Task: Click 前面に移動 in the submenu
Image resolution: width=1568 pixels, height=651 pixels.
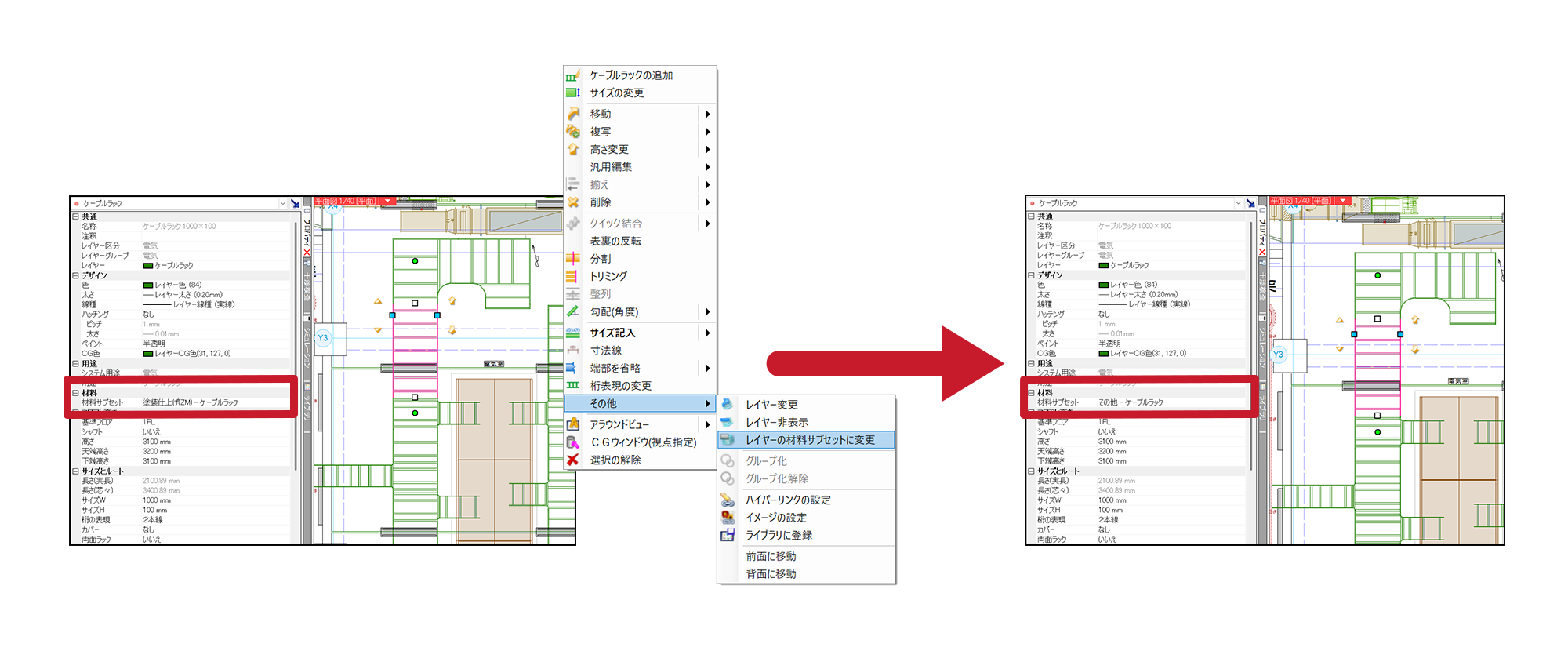Action: 771,556
